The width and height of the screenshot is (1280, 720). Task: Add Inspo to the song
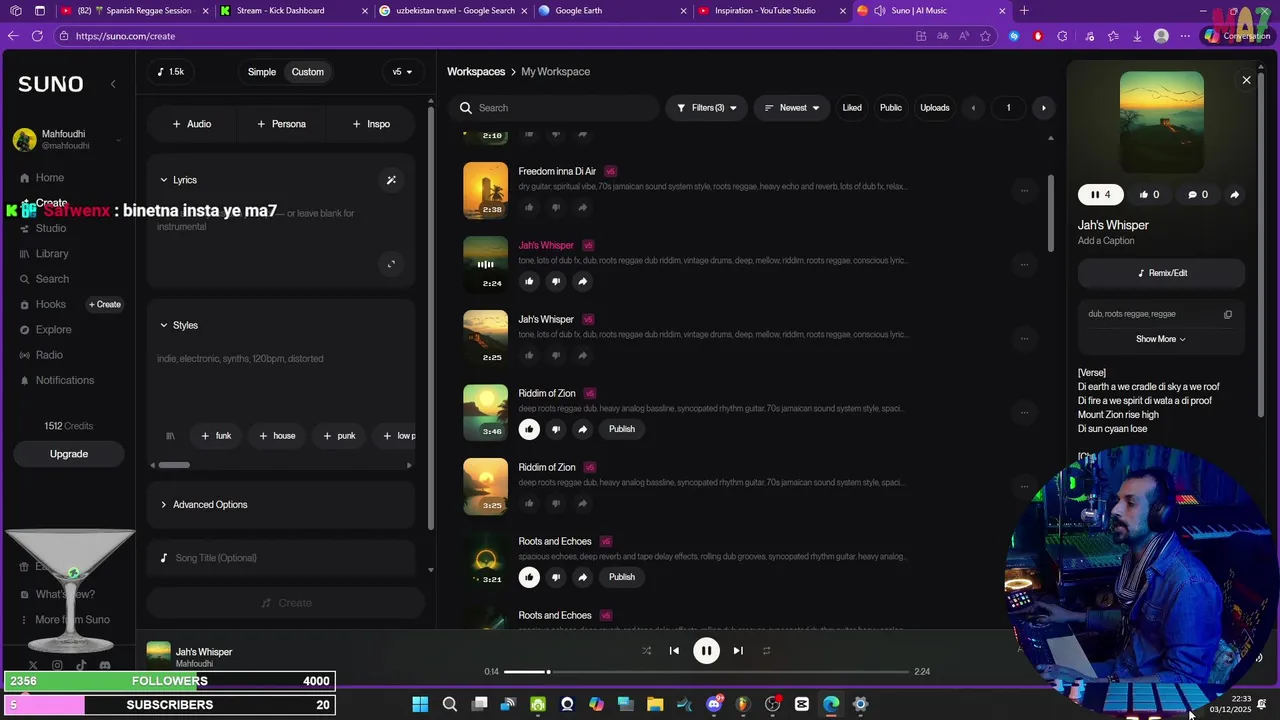point(371,124)
